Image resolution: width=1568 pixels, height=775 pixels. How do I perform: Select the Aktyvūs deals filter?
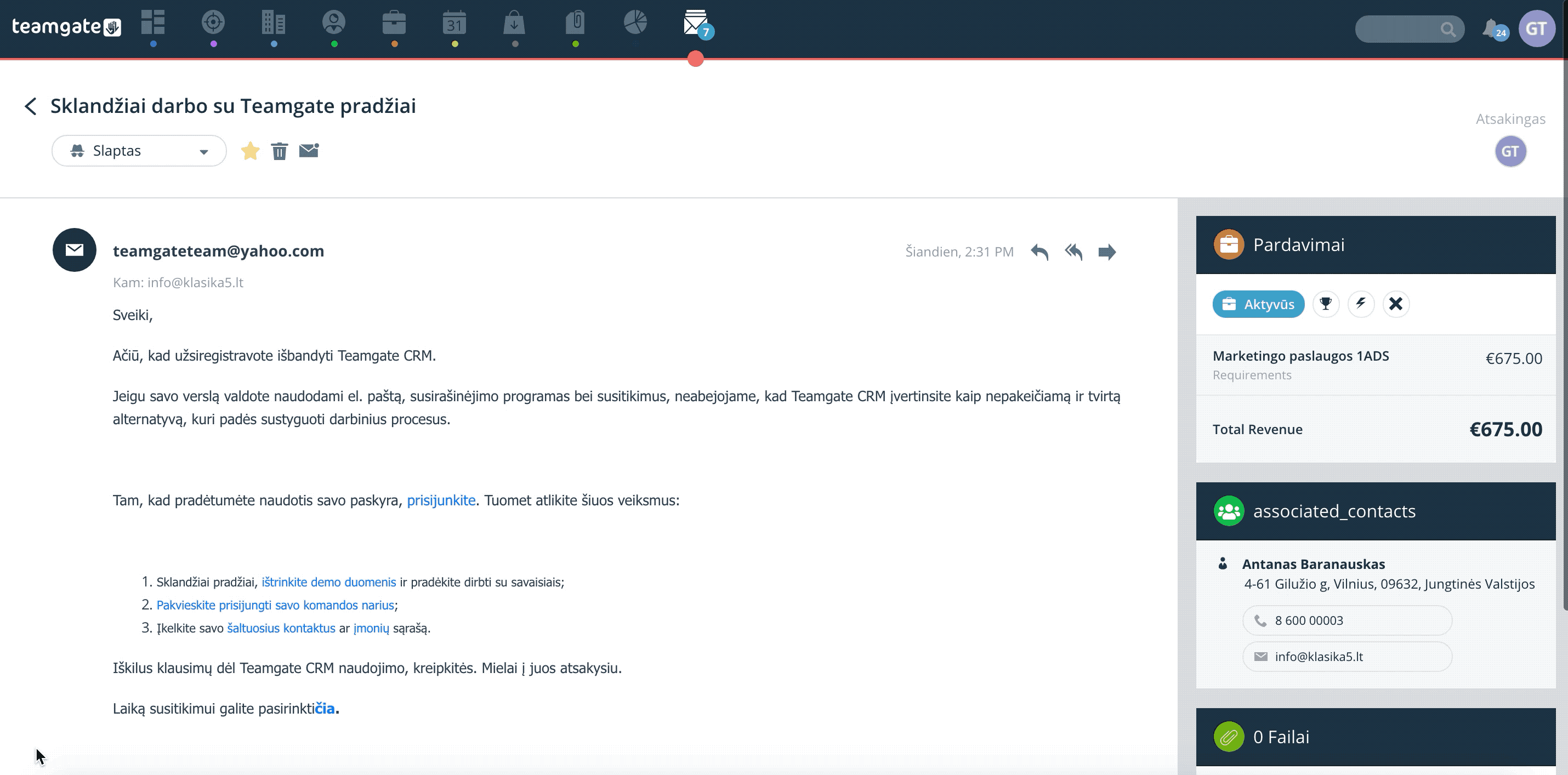1258,304
